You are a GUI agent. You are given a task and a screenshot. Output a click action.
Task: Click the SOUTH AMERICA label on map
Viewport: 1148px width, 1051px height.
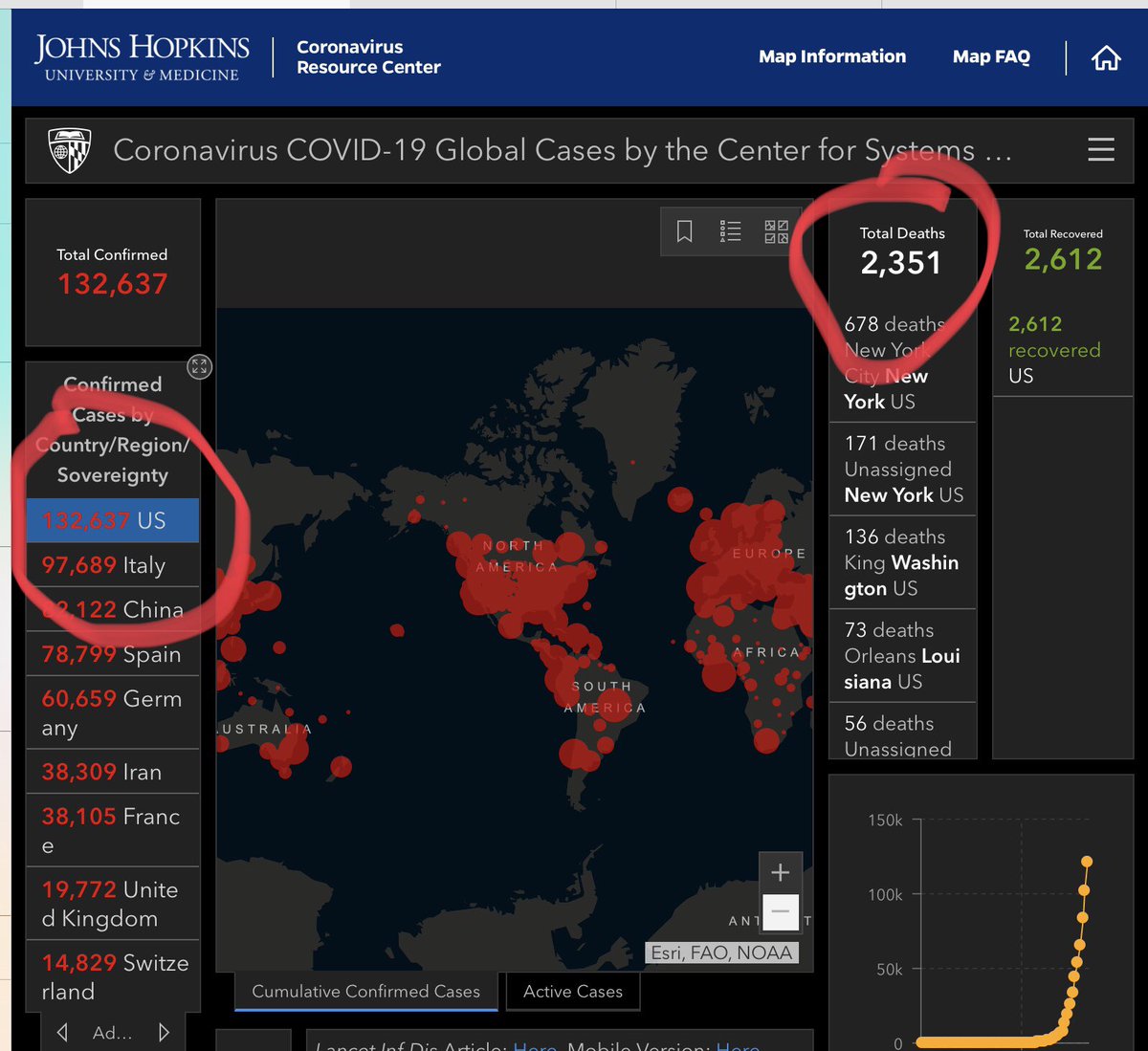[x=606, y=697]
